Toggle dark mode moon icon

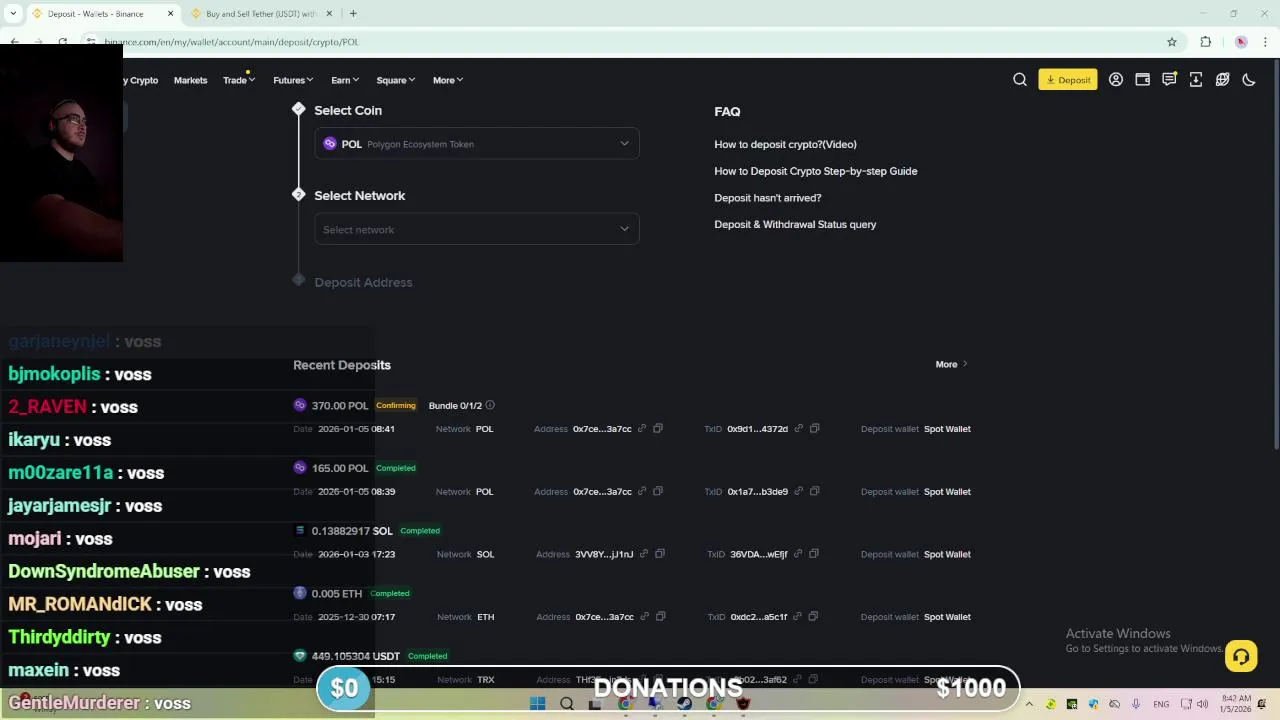click(1249, 80)
